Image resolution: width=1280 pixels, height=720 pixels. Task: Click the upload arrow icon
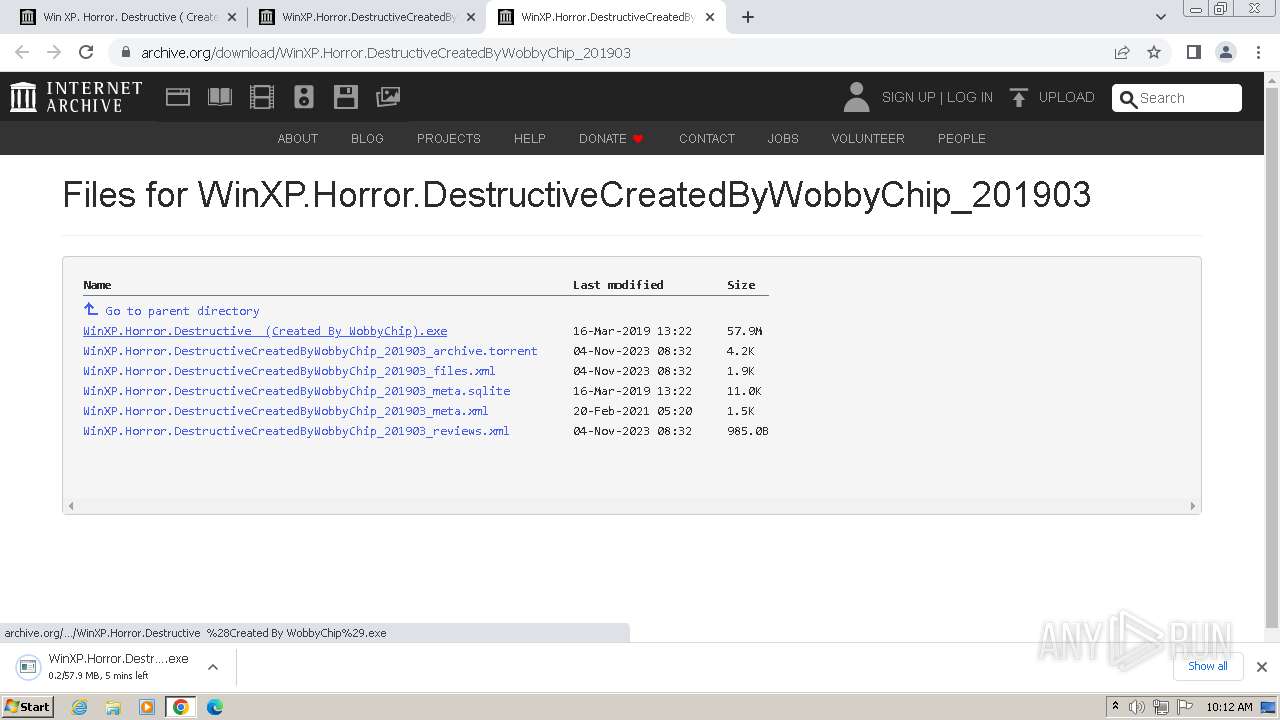click(1019, 97)
